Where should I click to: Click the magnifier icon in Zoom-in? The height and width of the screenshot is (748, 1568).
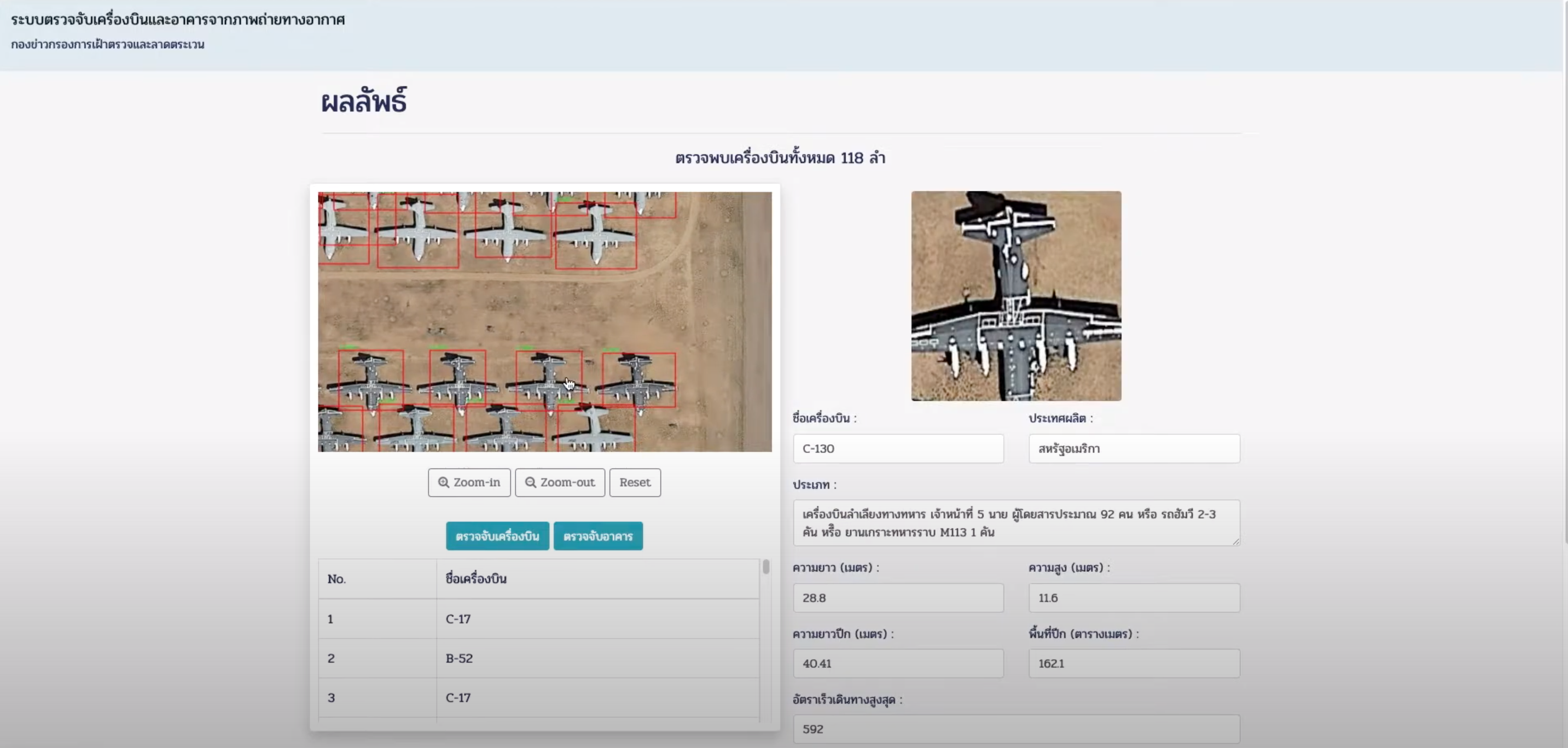[x=444, y=482]
